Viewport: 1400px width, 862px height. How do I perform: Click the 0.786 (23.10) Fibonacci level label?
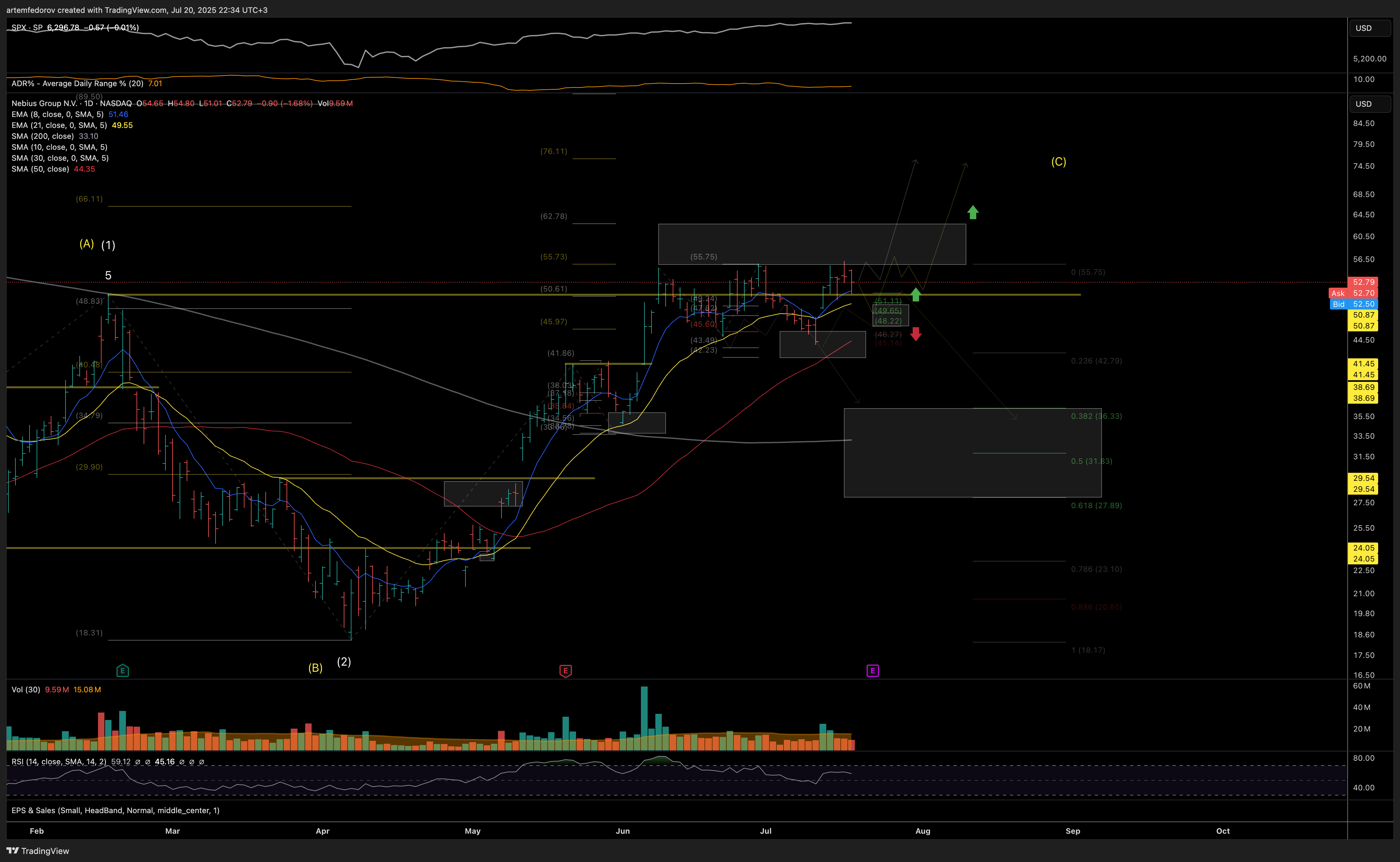tap(1096, 569)
